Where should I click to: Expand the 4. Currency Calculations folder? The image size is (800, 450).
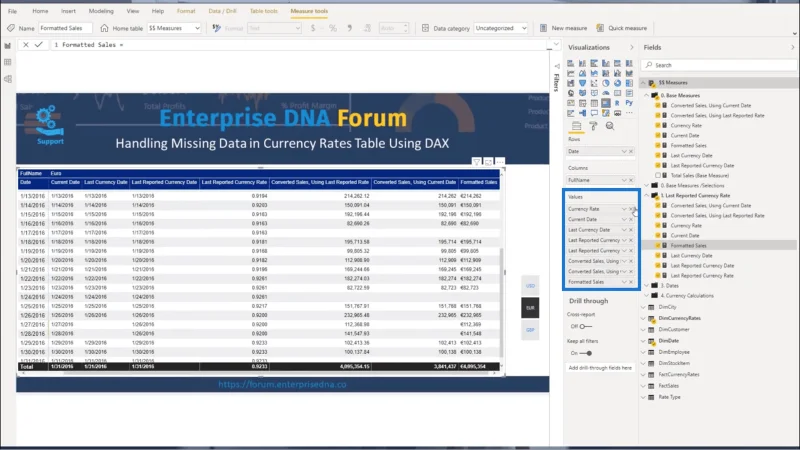[x=647, y=295]
